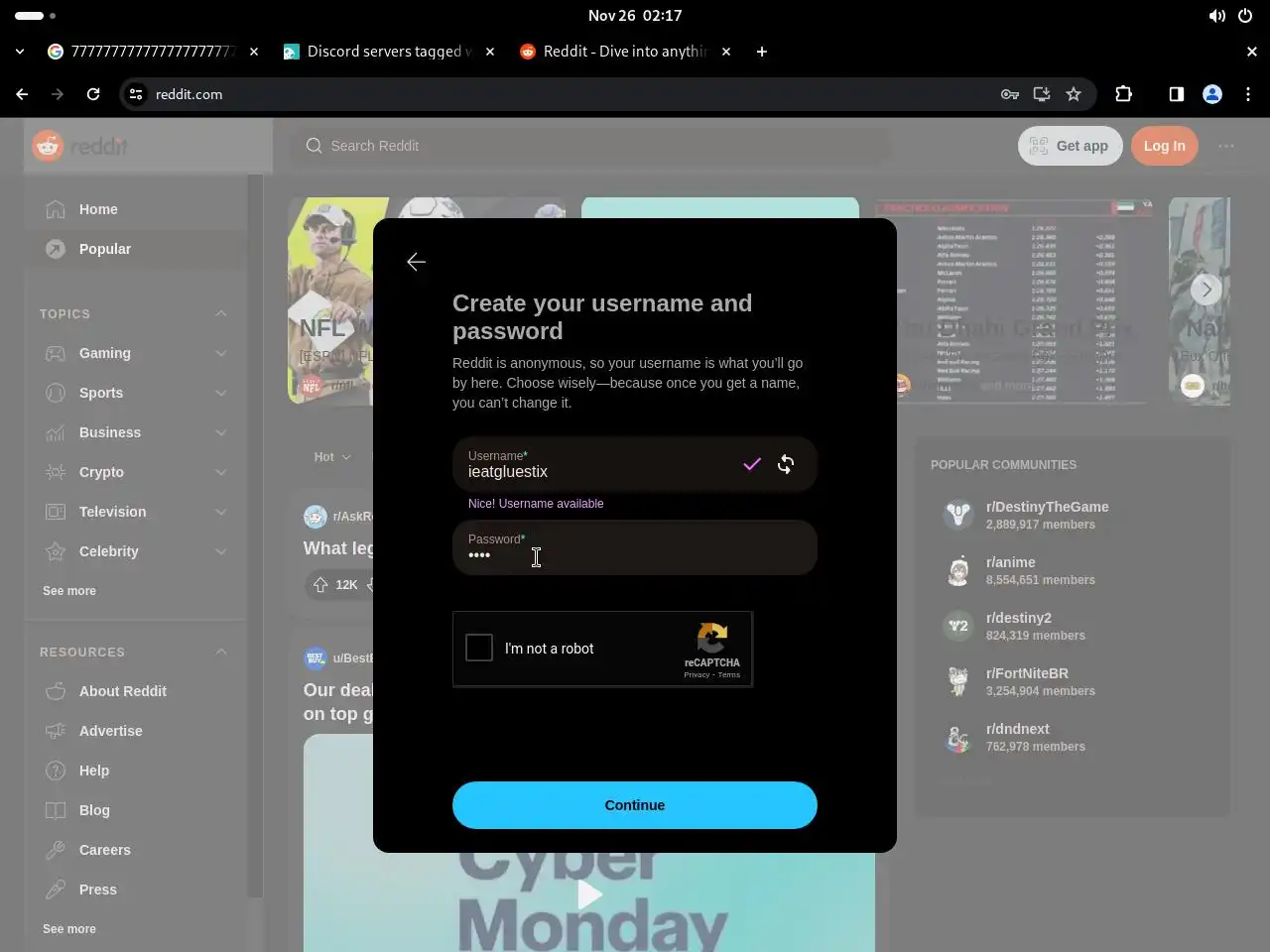
Task: Switch to the 7777777 Google tab
Action: (x=153, y=52)
